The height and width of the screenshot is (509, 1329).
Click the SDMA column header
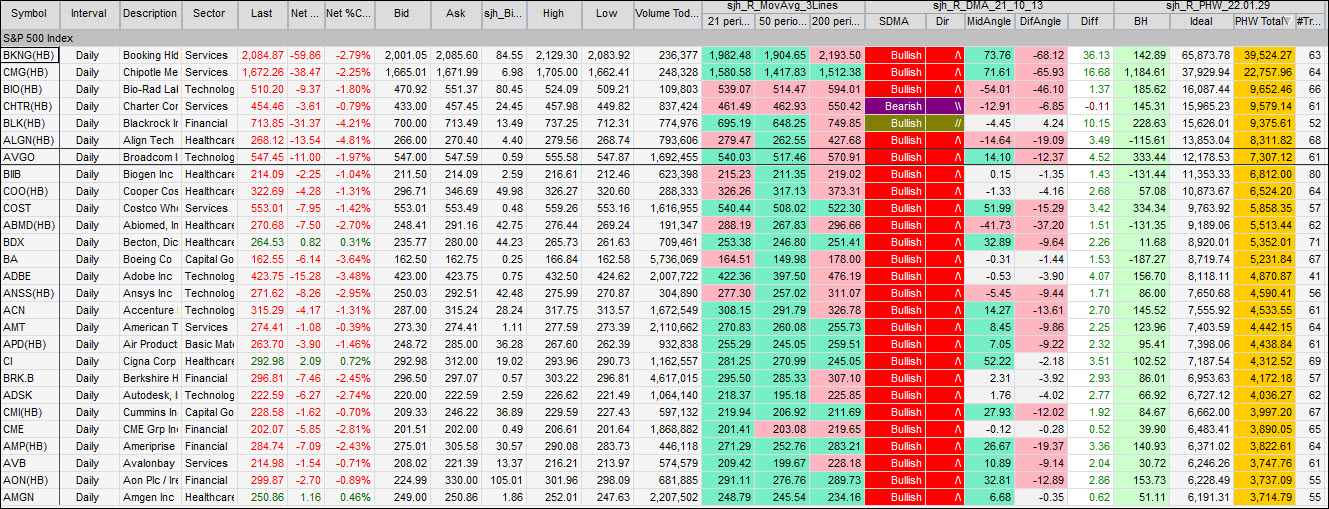coord(894,20)
